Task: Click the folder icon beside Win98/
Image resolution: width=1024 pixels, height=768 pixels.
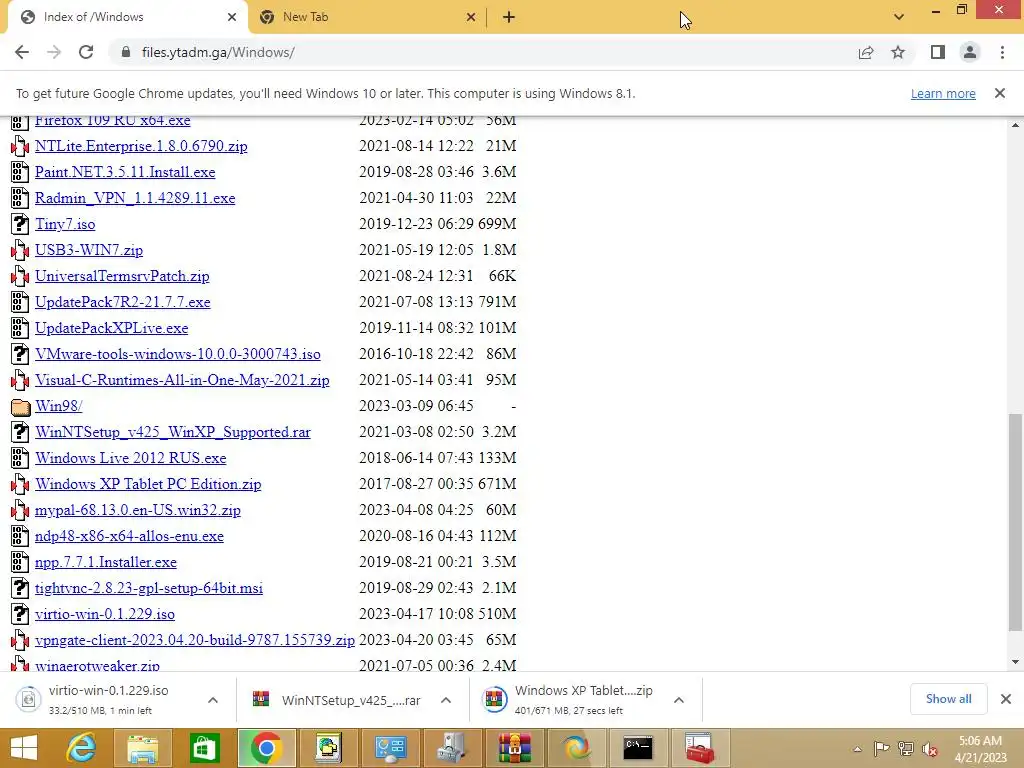Action: (x=20, y=408)
